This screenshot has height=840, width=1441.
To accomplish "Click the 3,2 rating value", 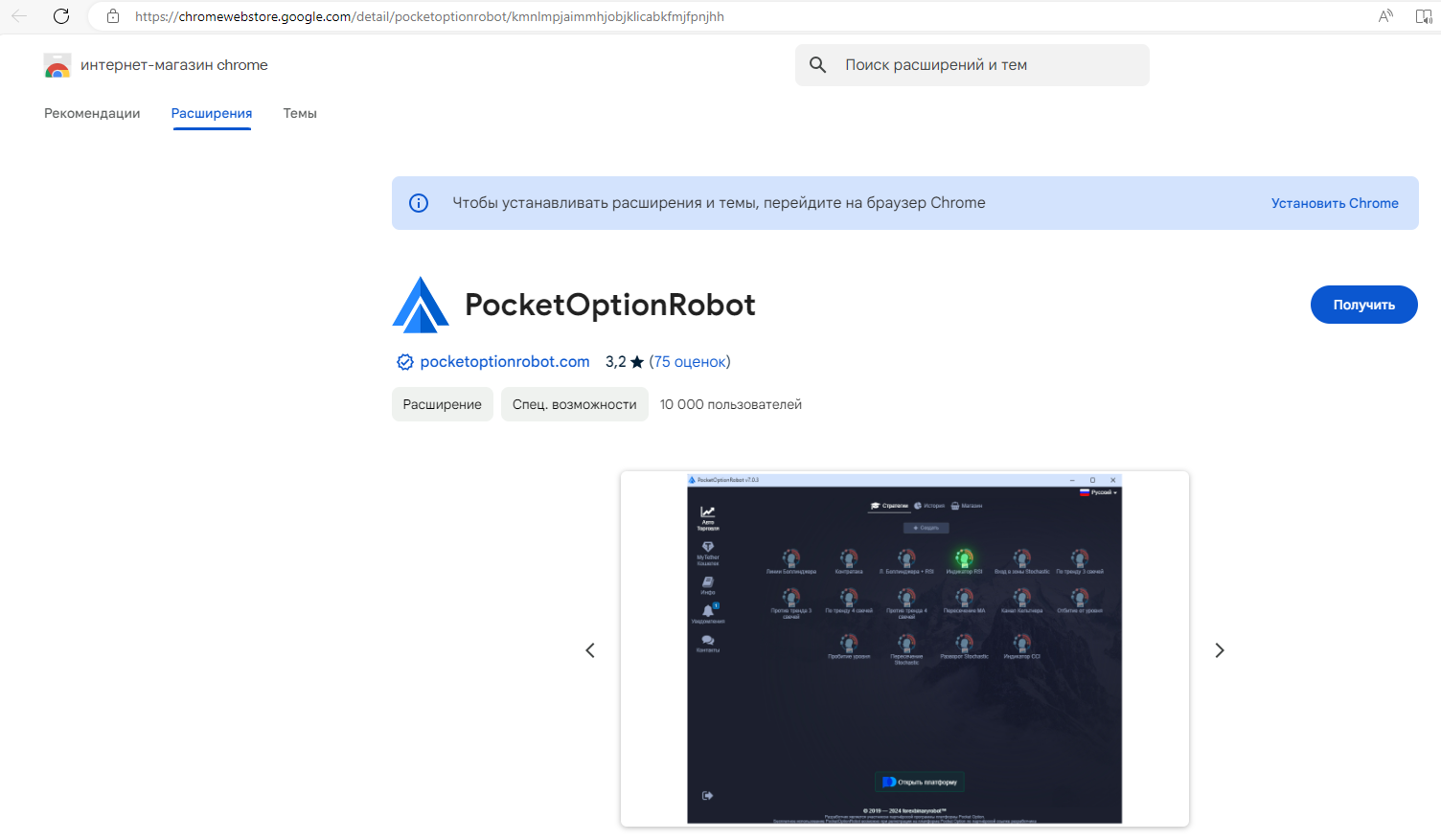I will [x=615, y=362].
